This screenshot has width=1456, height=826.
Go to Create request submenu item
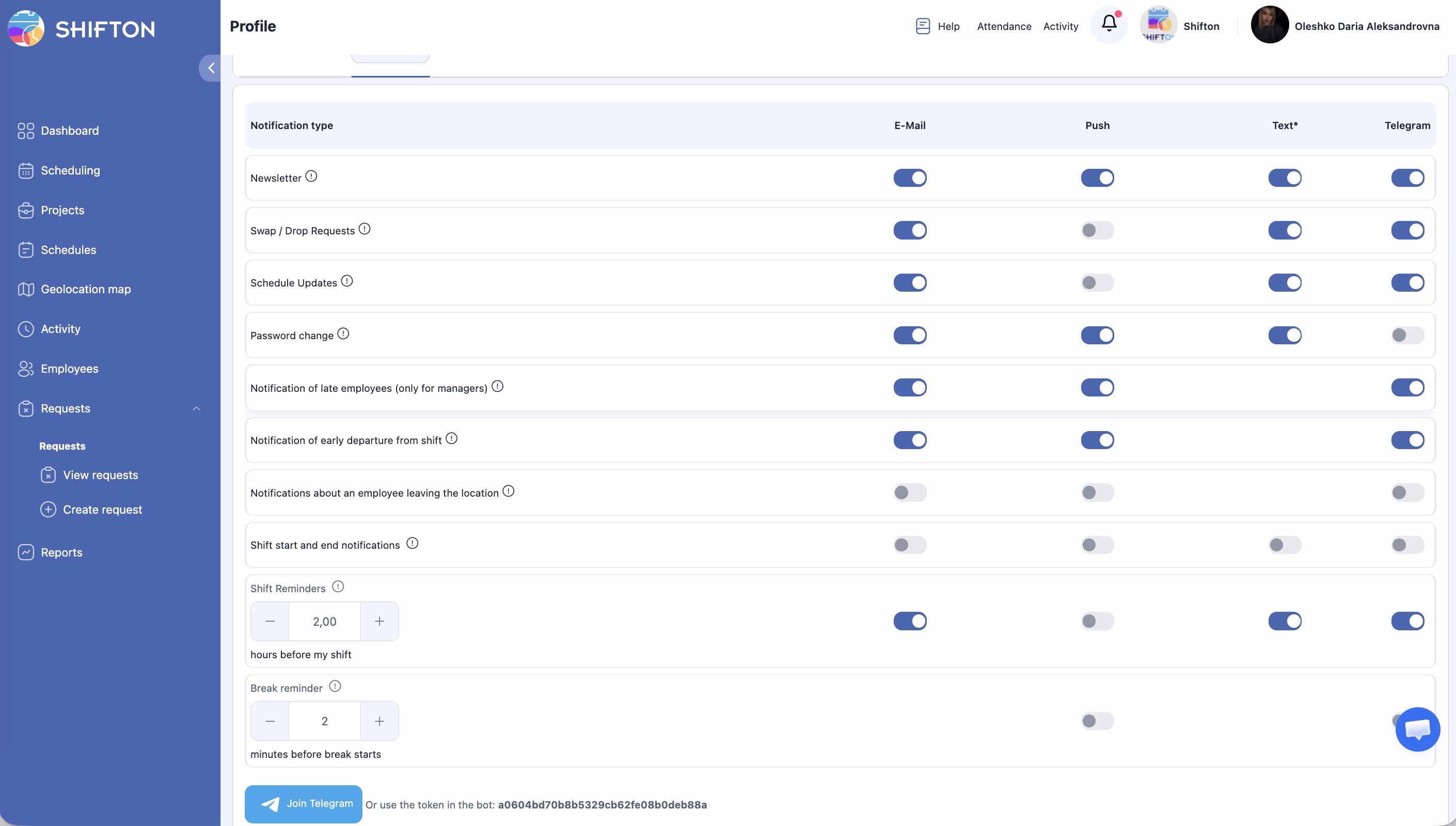click(102, 510)
